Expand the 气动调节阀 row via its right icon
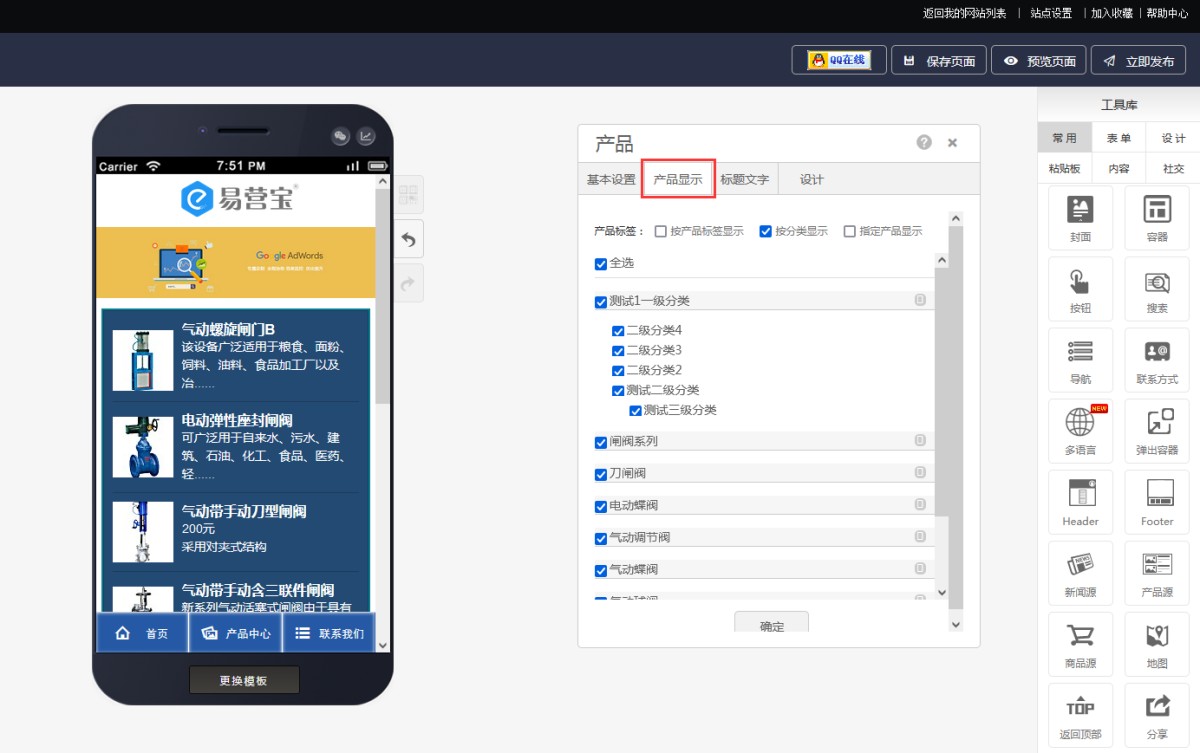The image size is (1200, 753). (920, 536)
